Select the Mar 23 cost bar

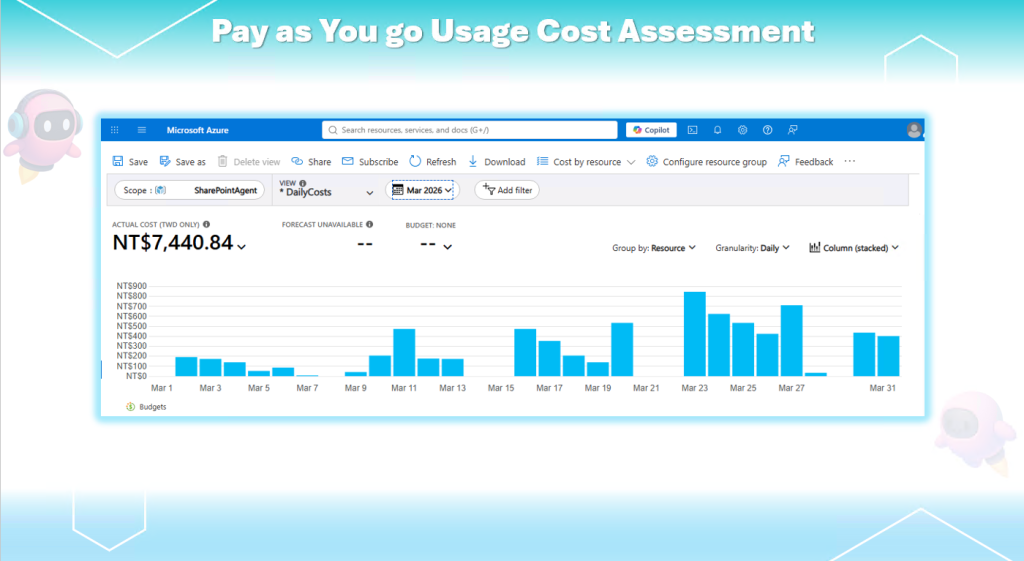click(x=695, y=334)
